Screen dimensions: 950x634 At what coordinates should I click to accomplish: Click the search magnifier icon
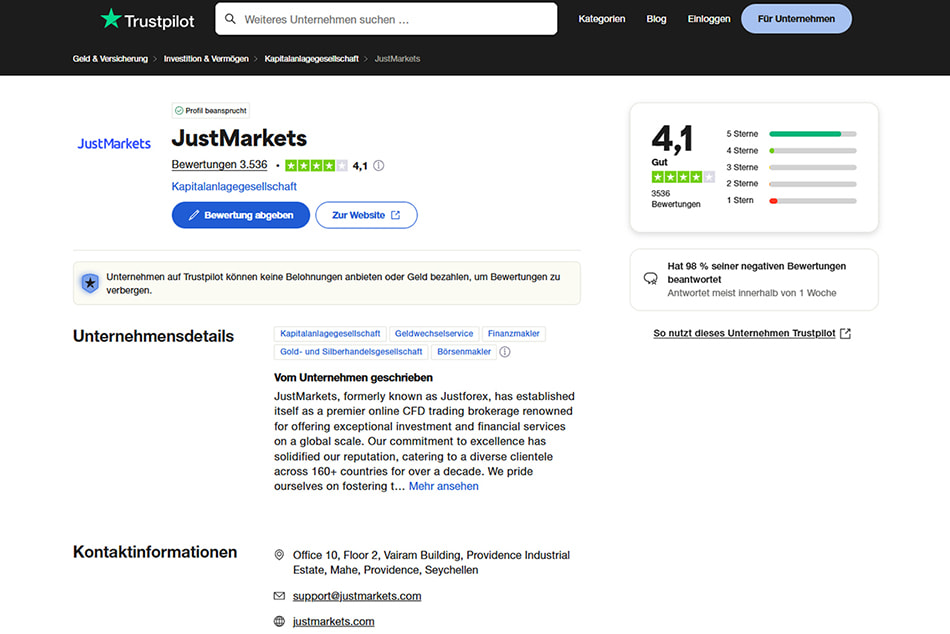click(230, 19)
